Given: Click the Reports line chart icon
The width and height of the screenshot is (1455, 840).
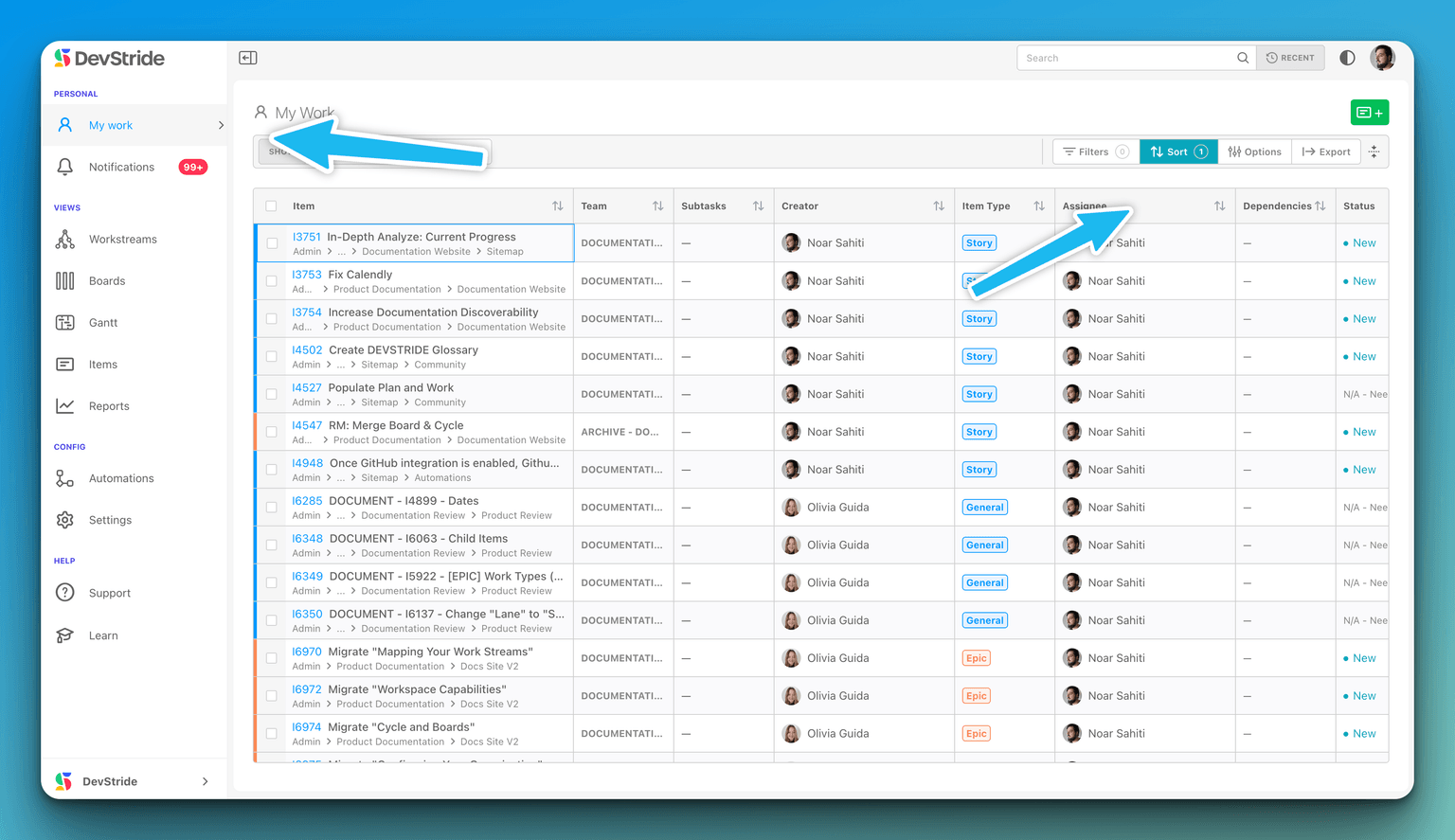Looking at the screenshot, I should (64, 406).
